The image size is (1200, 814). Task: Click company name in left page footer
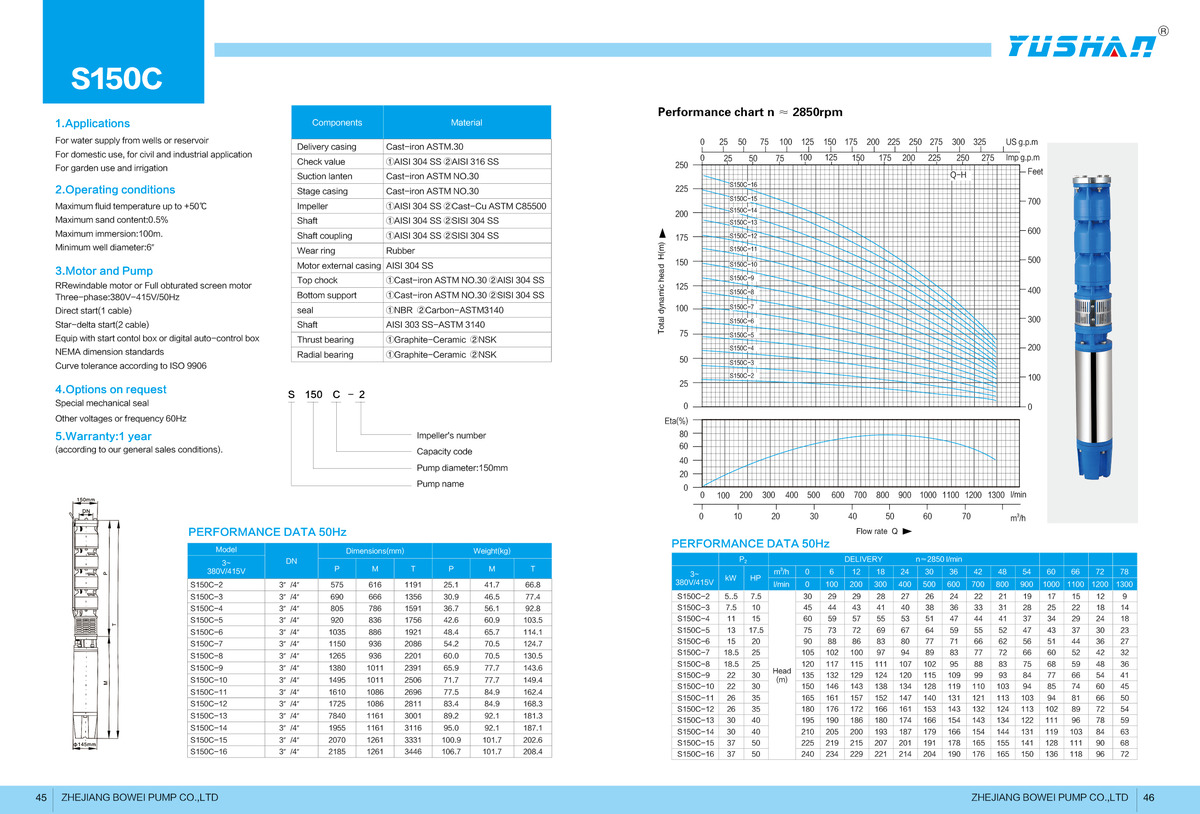click(140, 797)
